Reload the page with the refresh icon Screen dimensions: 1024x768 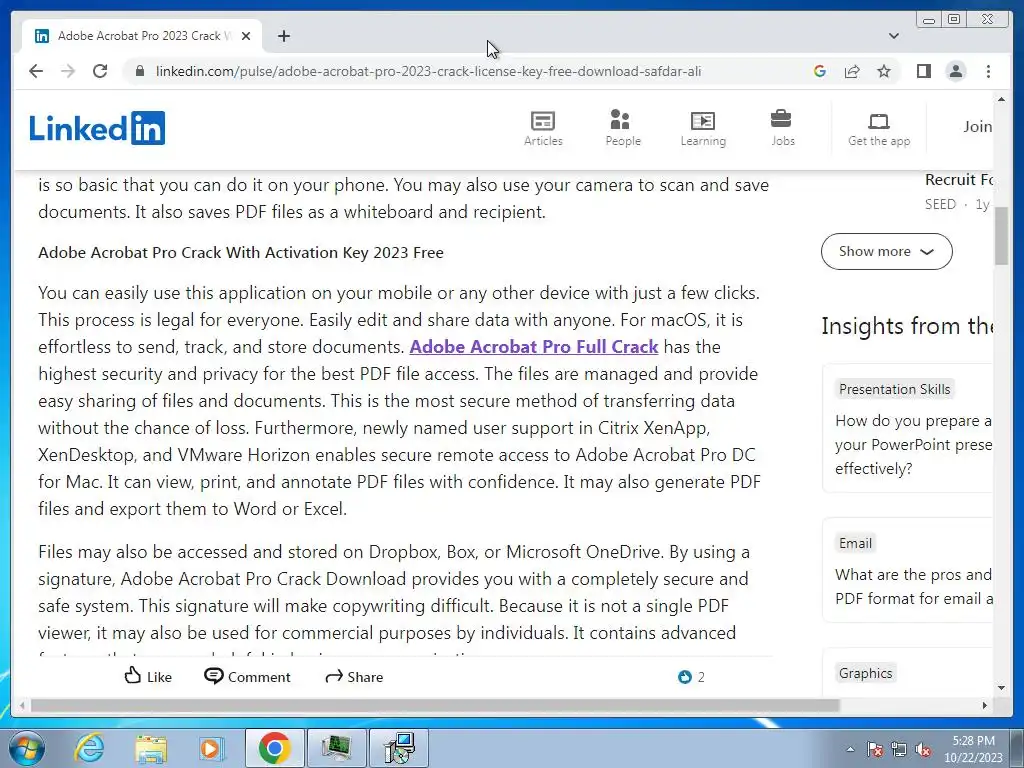[x=100, y=71]
